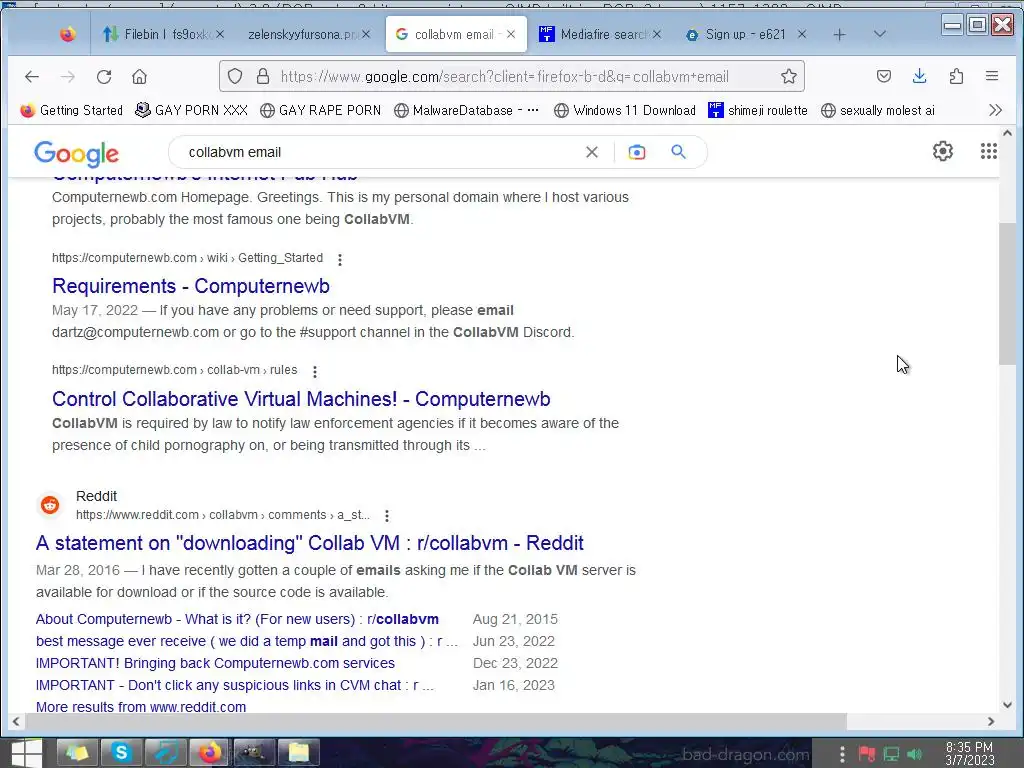Open options for Getting_Started result
The image size is (1024, 768).
coord(340,259)
